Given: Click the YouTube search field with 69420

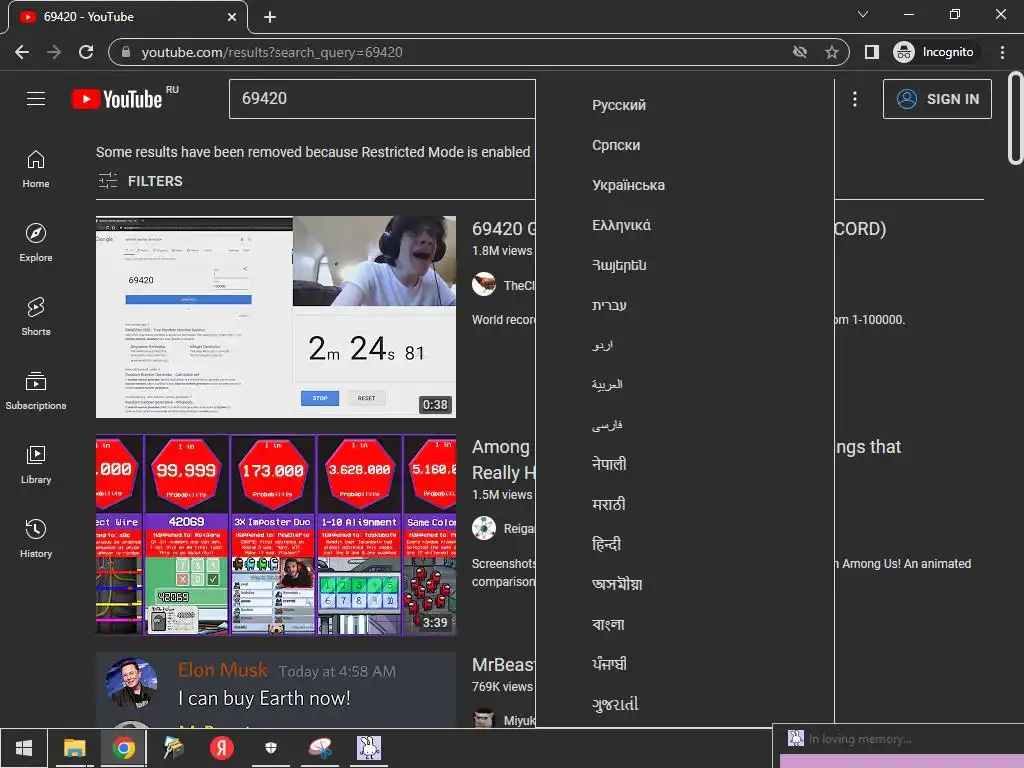Looking at the screenshot, I should point(382,99).
